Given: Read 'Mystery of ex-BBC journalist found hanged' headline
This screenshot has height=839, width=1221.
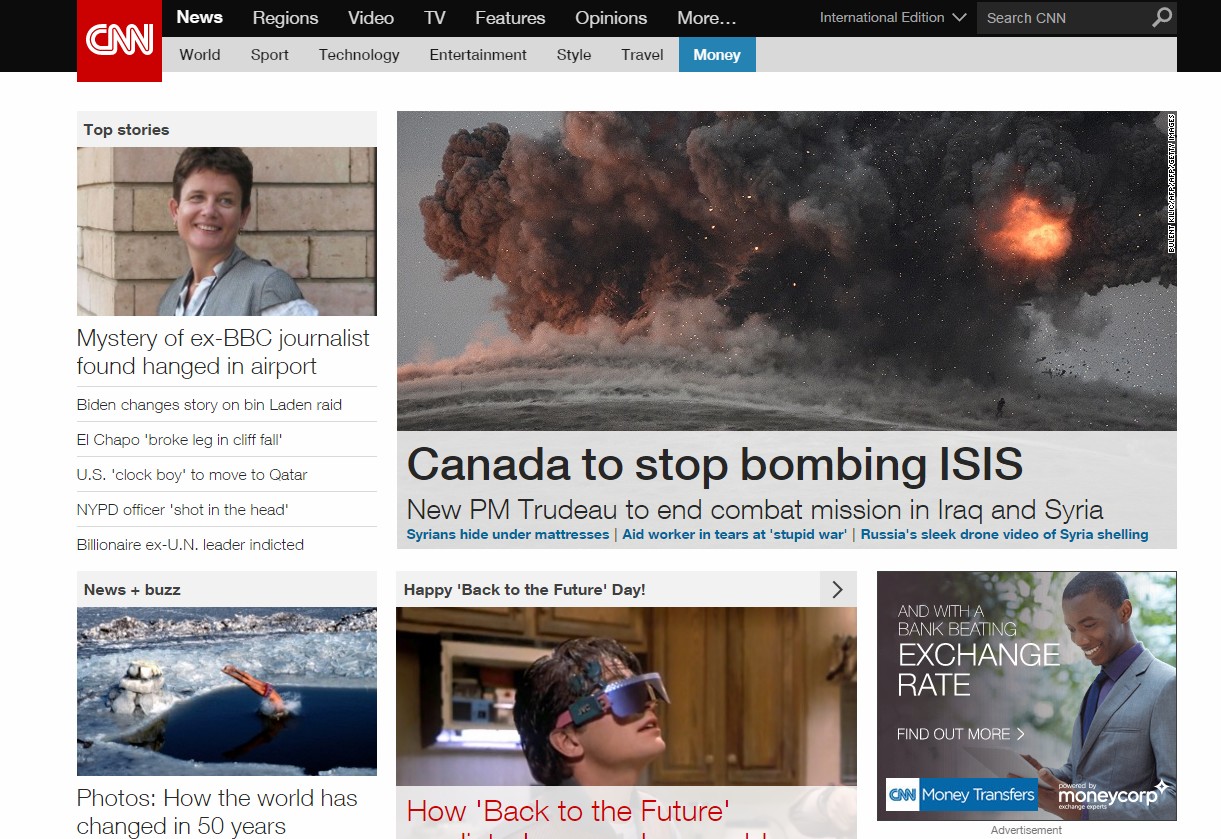Looking at the screenshot, I should (223, 352).
